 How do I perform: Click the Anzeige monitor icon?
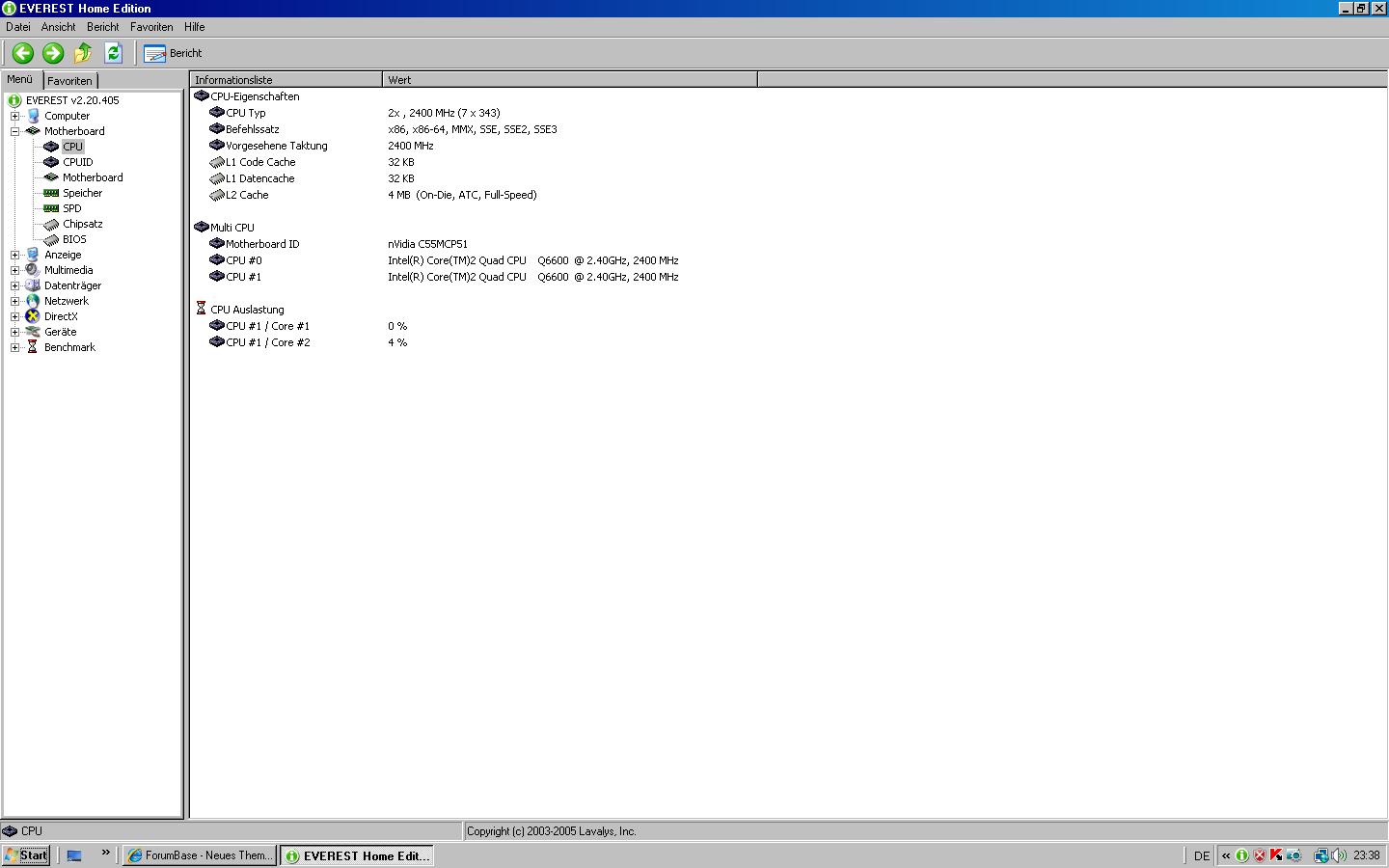pos(33,255)
